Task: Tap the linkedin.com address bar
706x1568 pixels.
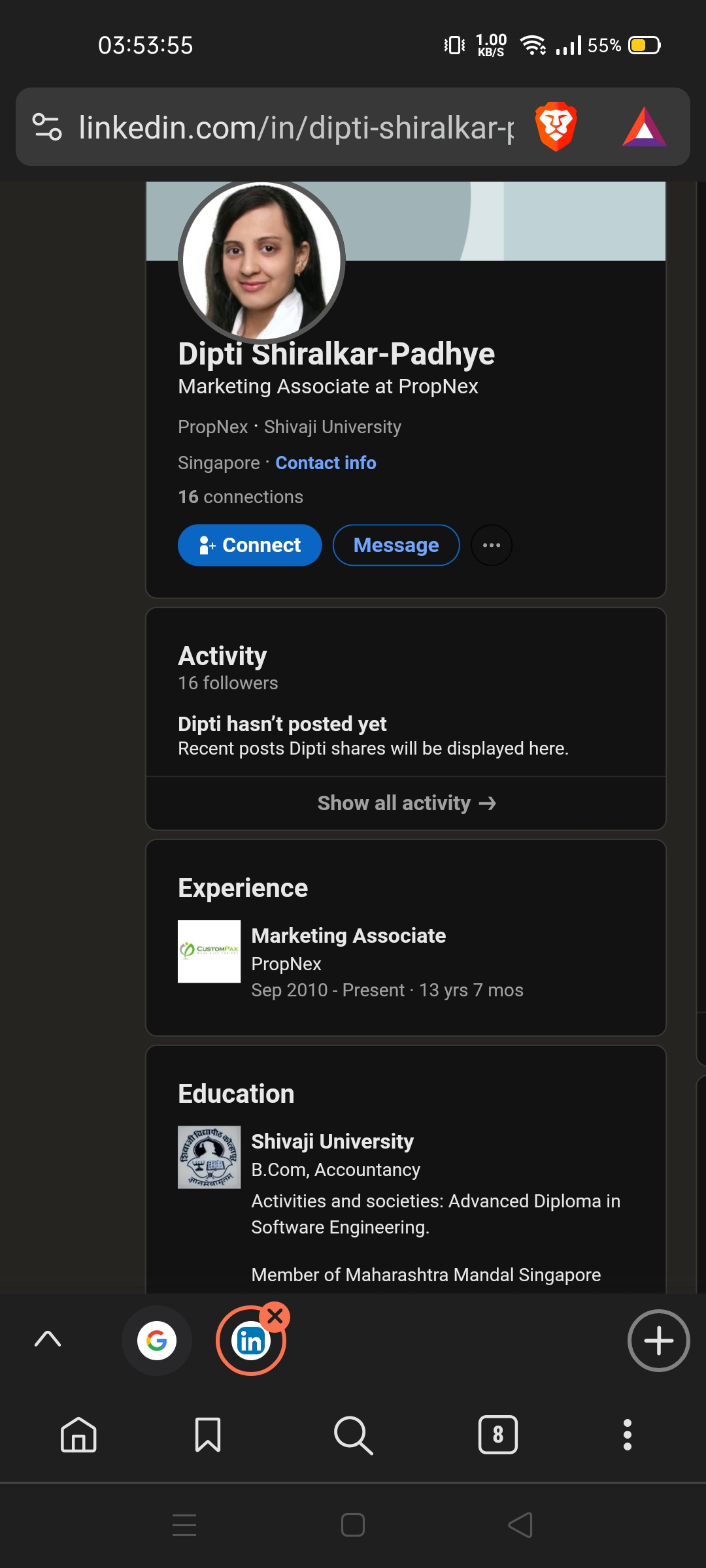Action: (295, 127)
